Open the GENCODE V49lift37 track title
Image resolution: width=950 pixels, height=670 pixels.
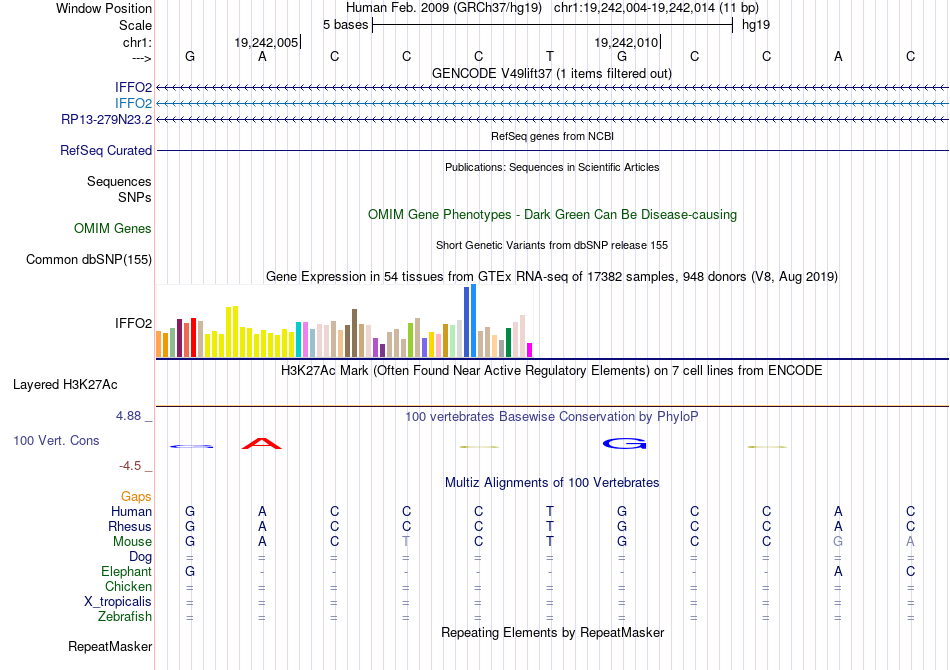pyautogui.click(x=551, y=73)
